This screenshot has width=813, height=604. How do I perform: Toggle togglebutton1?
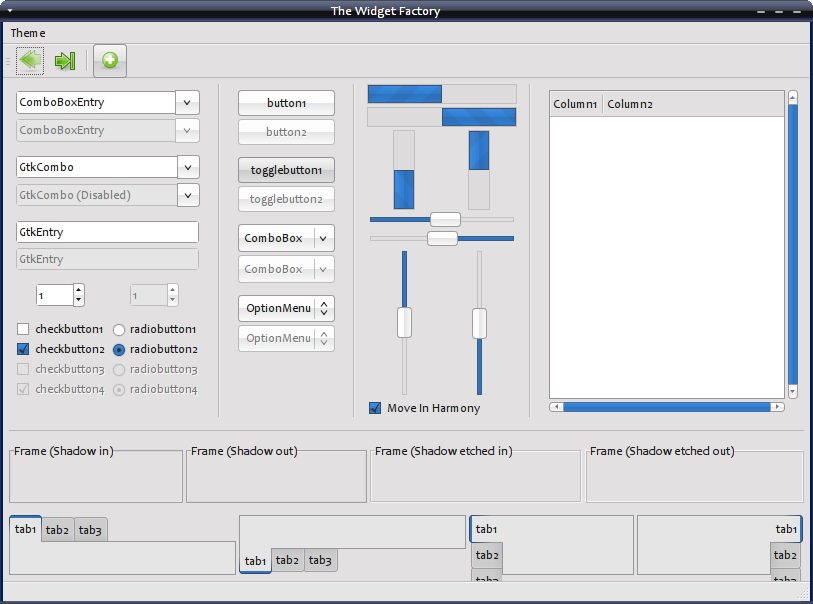[286, 170]
